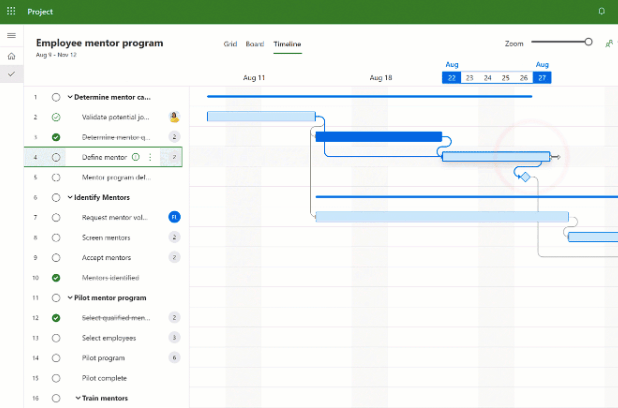Viewport: 618px width, 408px height.
Task: Select the milestone diamond on the timeline
Action: (x=524, y=176)
